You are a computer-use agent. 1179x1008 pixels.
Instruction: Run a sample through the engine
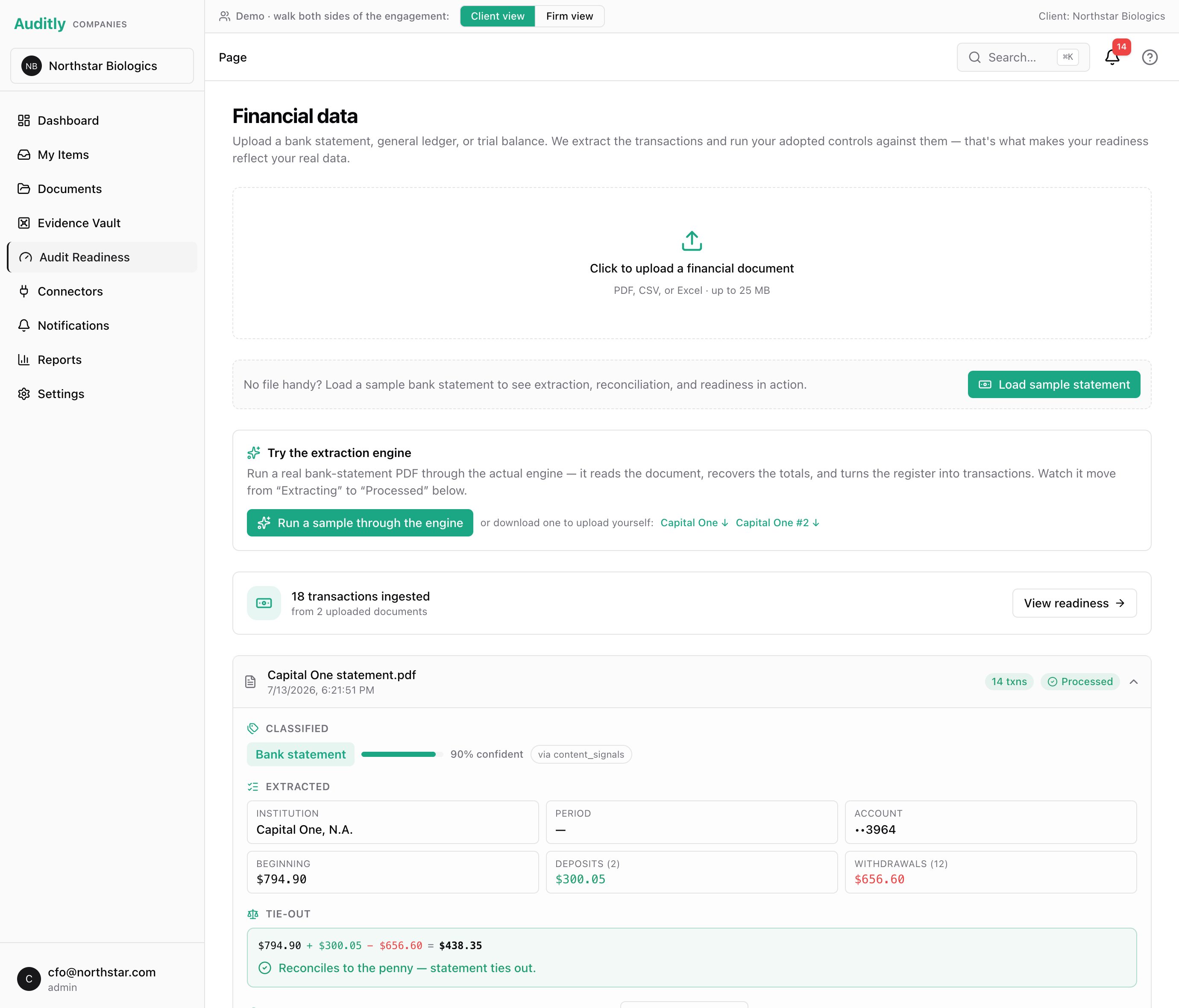click(x=360, y=523)
